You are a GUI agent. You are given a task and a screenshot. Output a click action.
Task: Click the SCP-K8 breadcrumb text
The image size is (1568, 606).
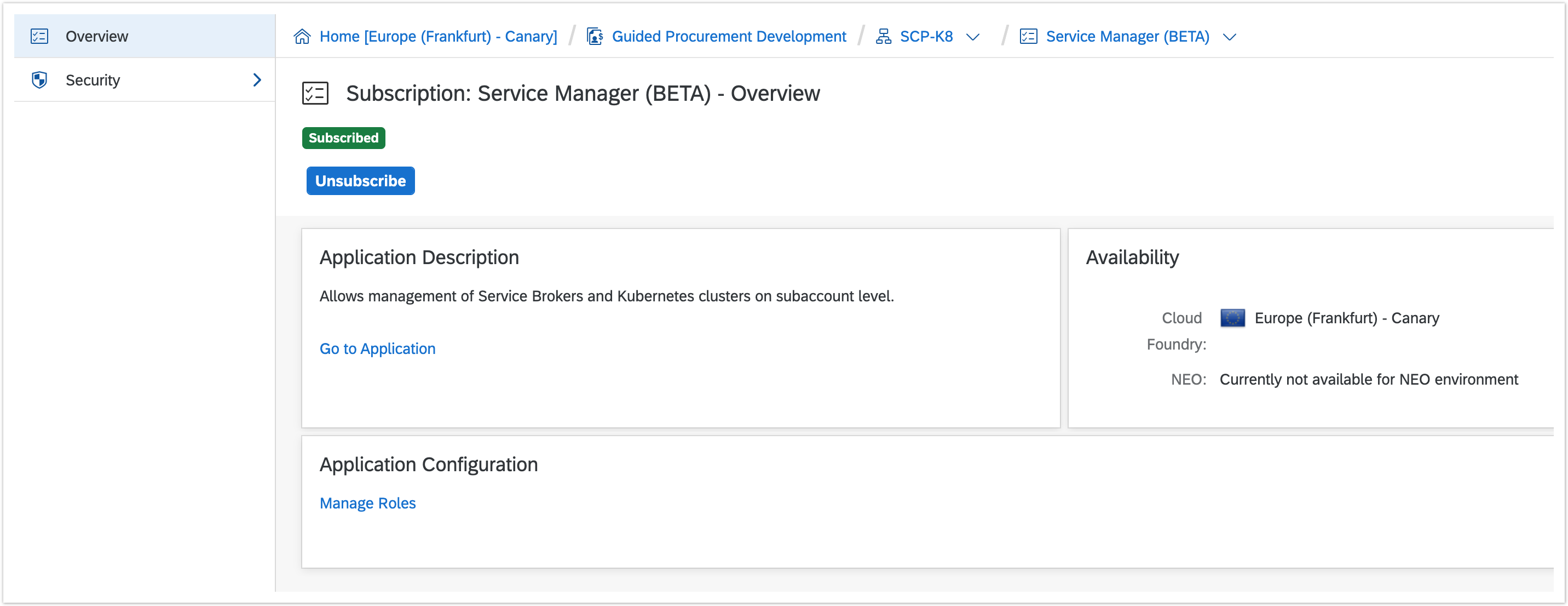926,37
